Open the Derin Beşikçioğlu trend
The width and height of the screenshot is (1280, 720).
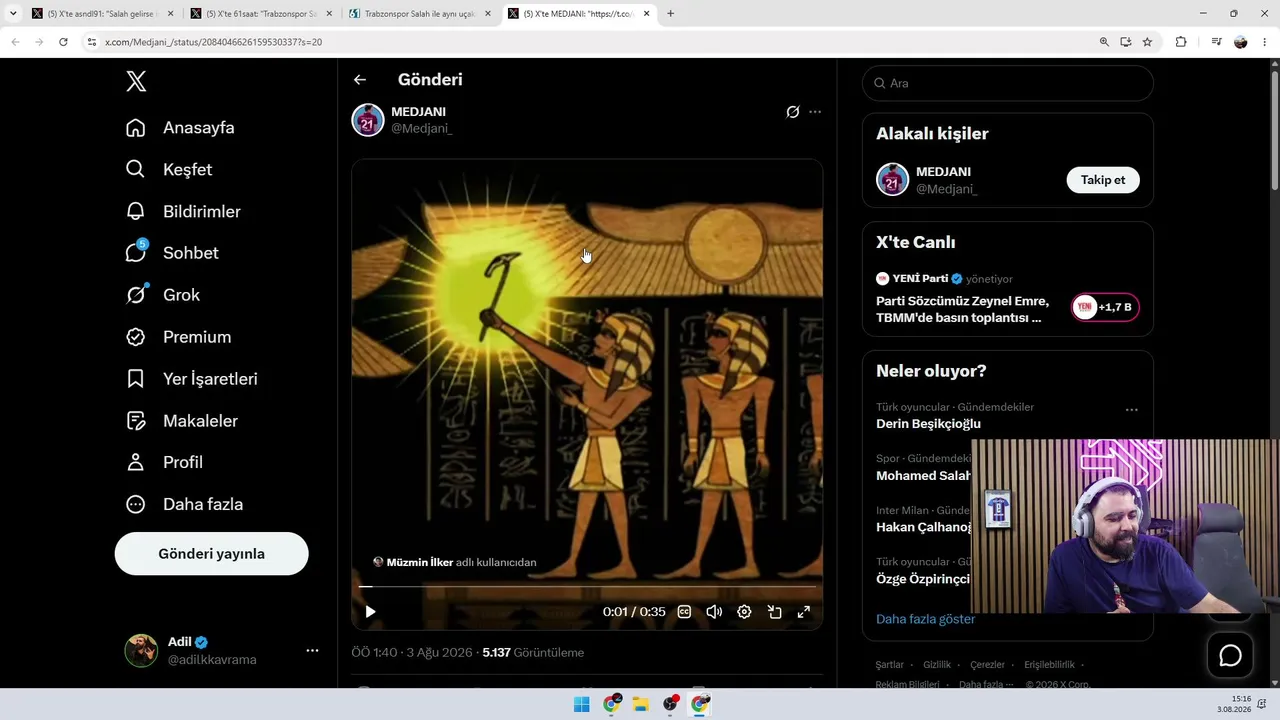928,424
